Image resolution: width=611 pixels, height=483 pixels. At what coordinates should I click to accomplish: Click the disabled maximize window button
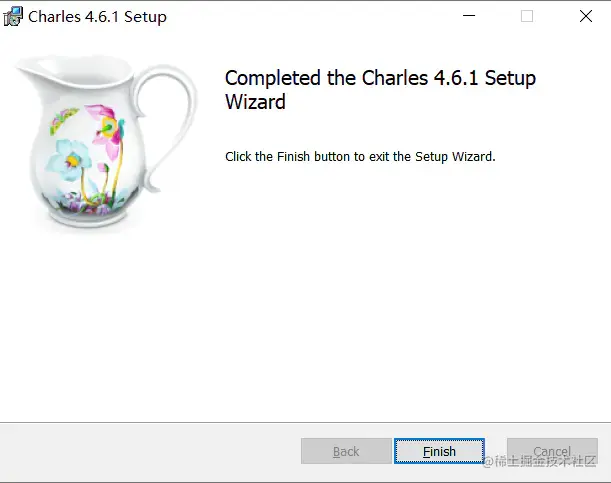click(x=527, y=16)
